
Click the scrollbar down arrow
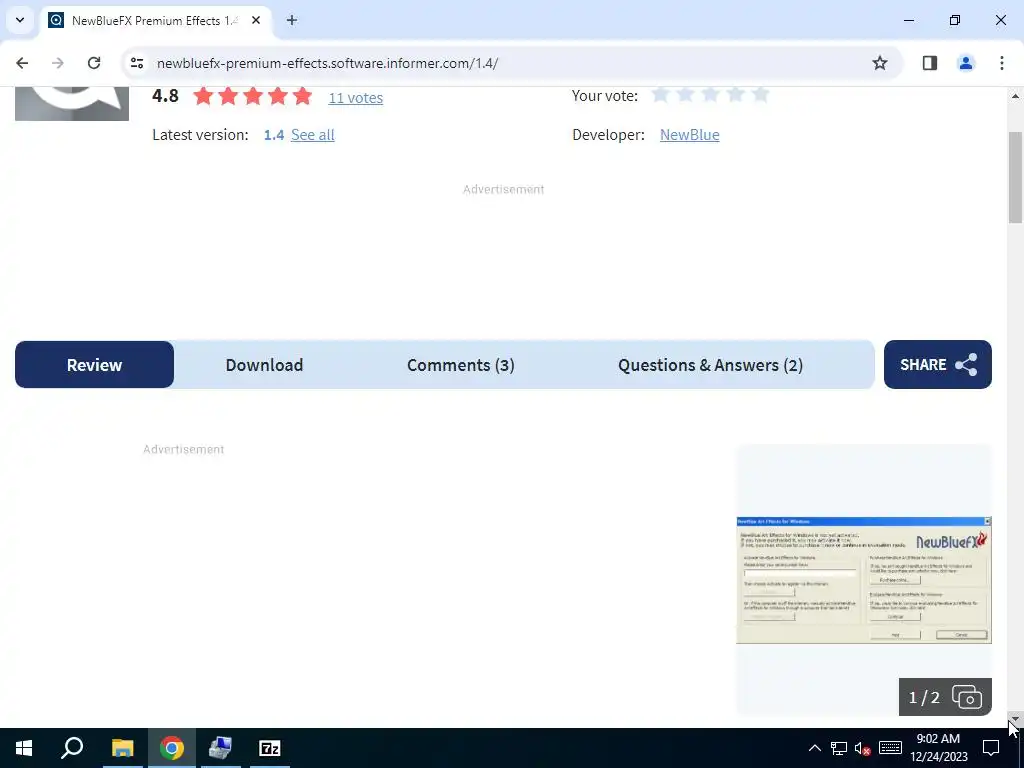(1015, 719)
